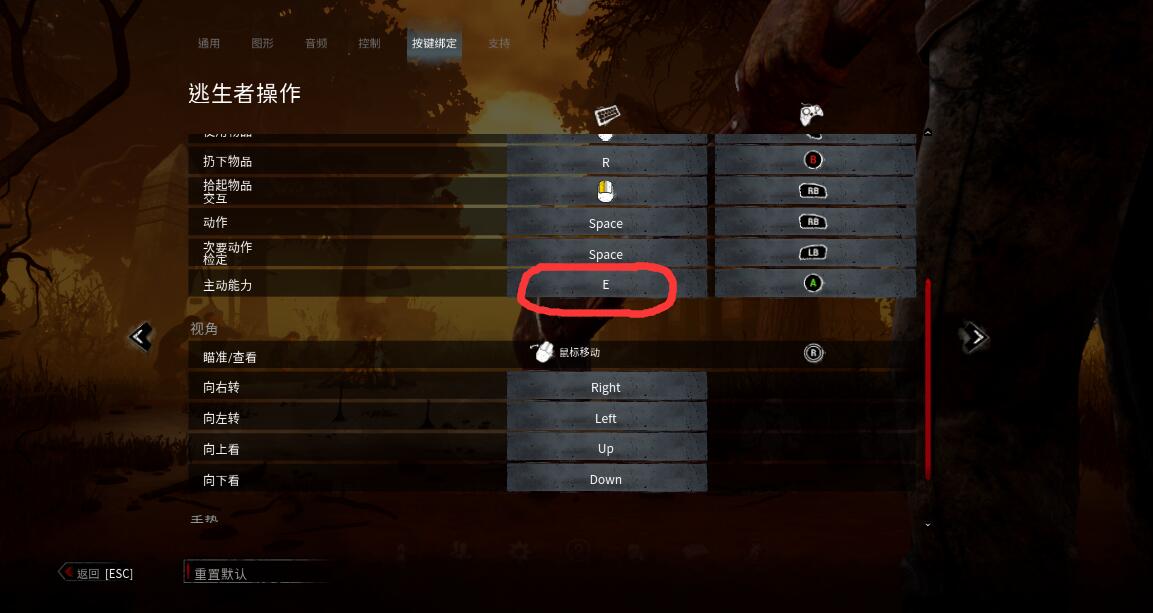Click the A controller button for 主动能力
The height and width of the screenshot is (613, 1153).
tap(813, 283)
